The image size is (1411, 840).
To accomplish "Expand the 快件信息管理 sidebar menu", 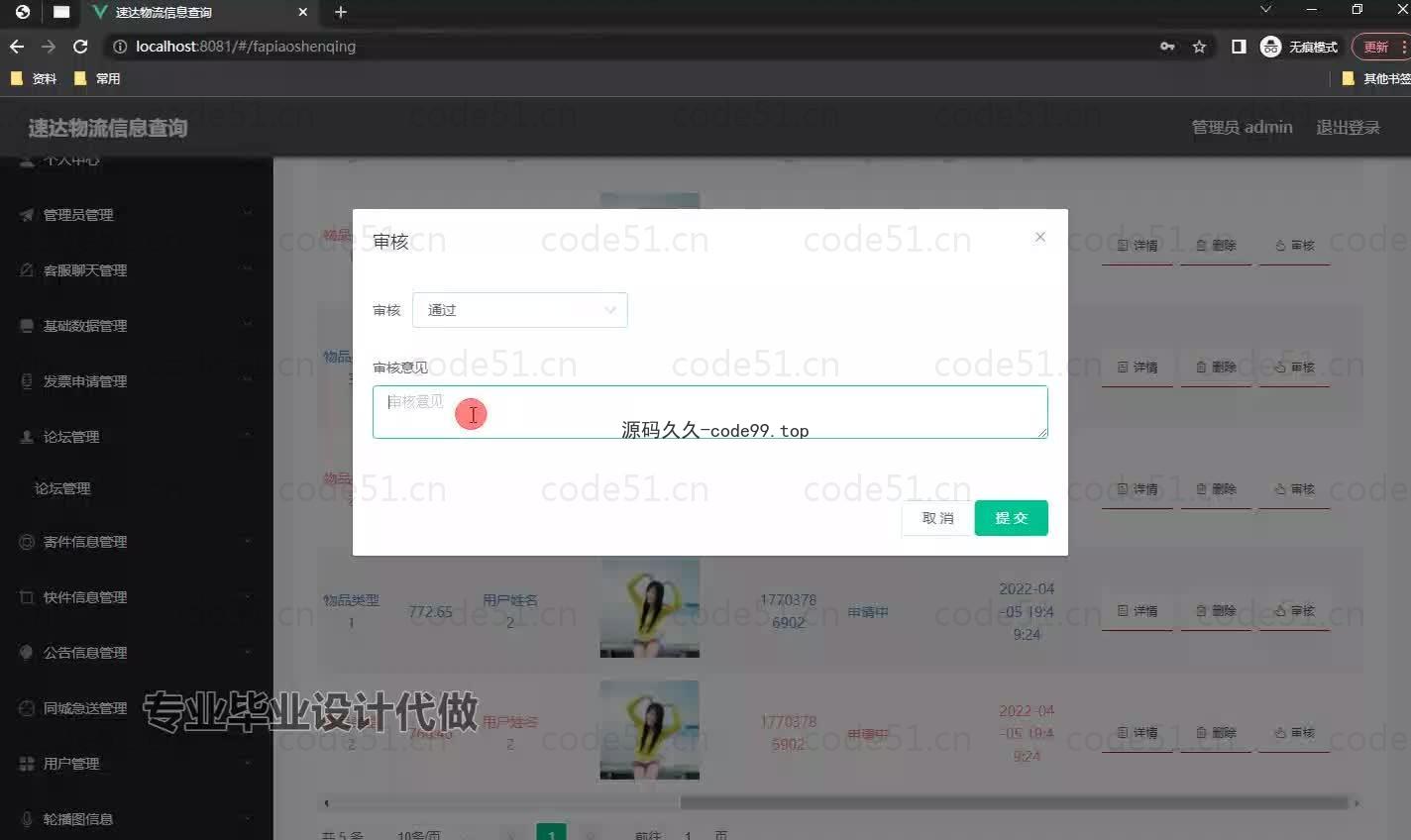I will pyautogui.click(x=137, y=597).
